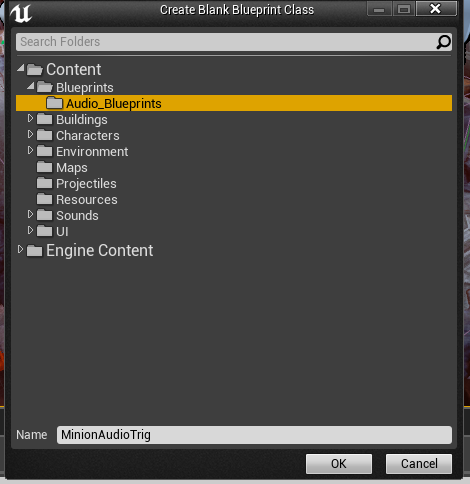Click the Search Folders input field

point(234,42)
